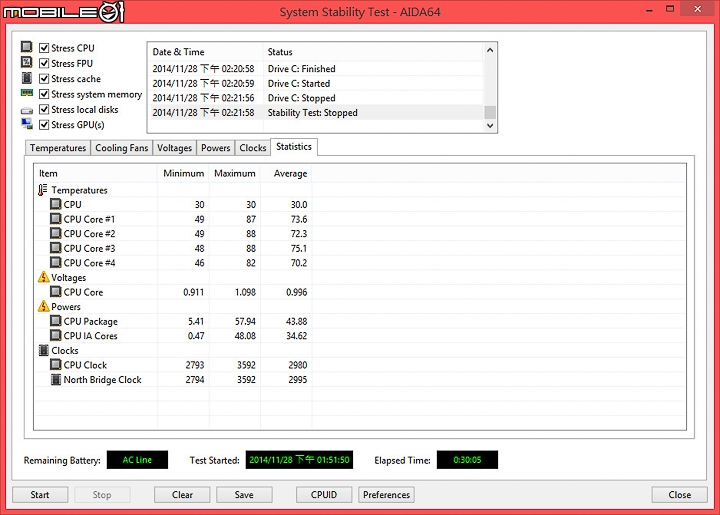Click the chip icon next to Clocks group
720x515 pixels.
click(x=44, y=350)
